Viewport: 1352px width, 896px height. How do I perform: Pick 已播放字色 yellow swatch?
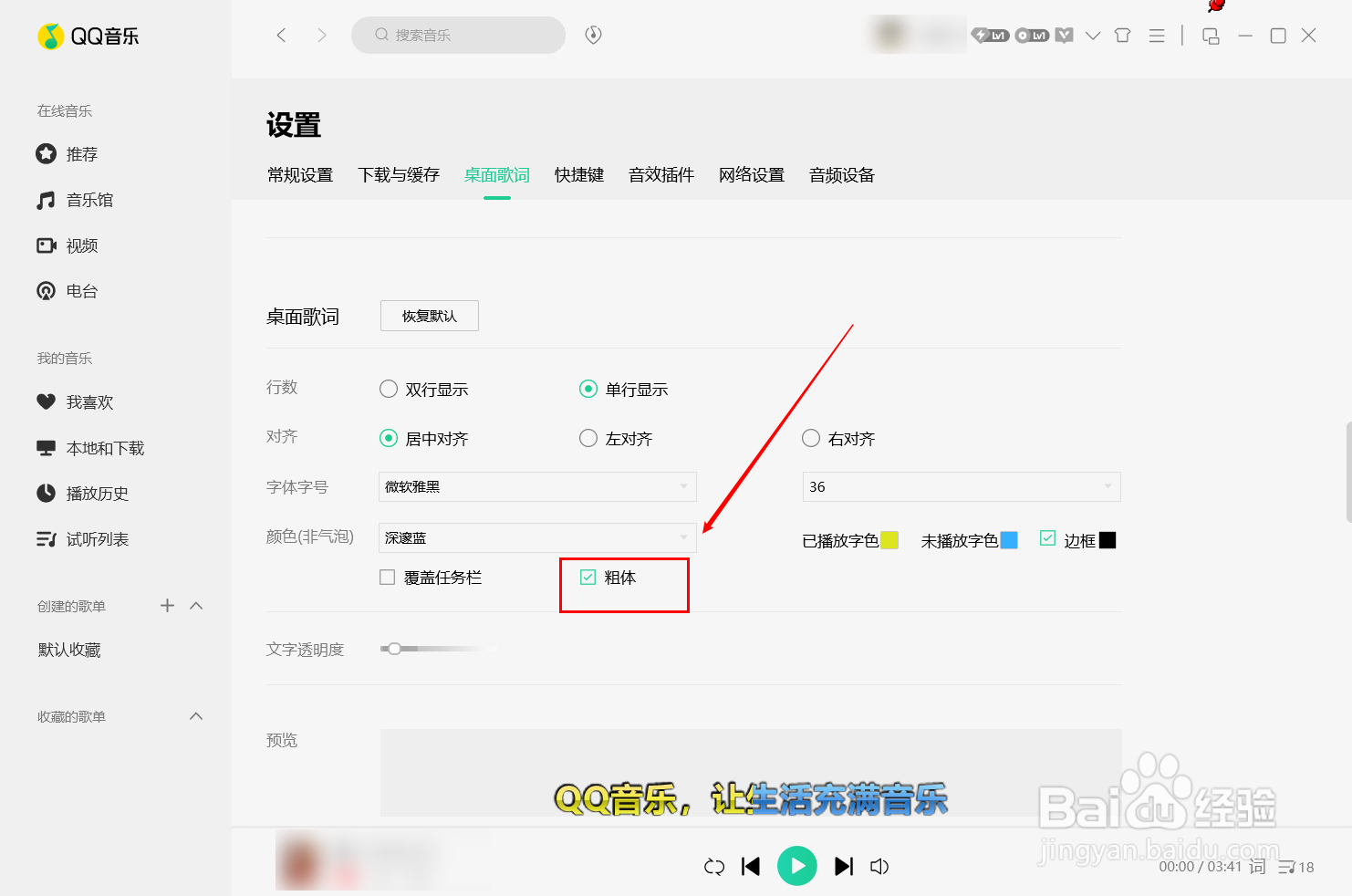[x=889, y=540]
